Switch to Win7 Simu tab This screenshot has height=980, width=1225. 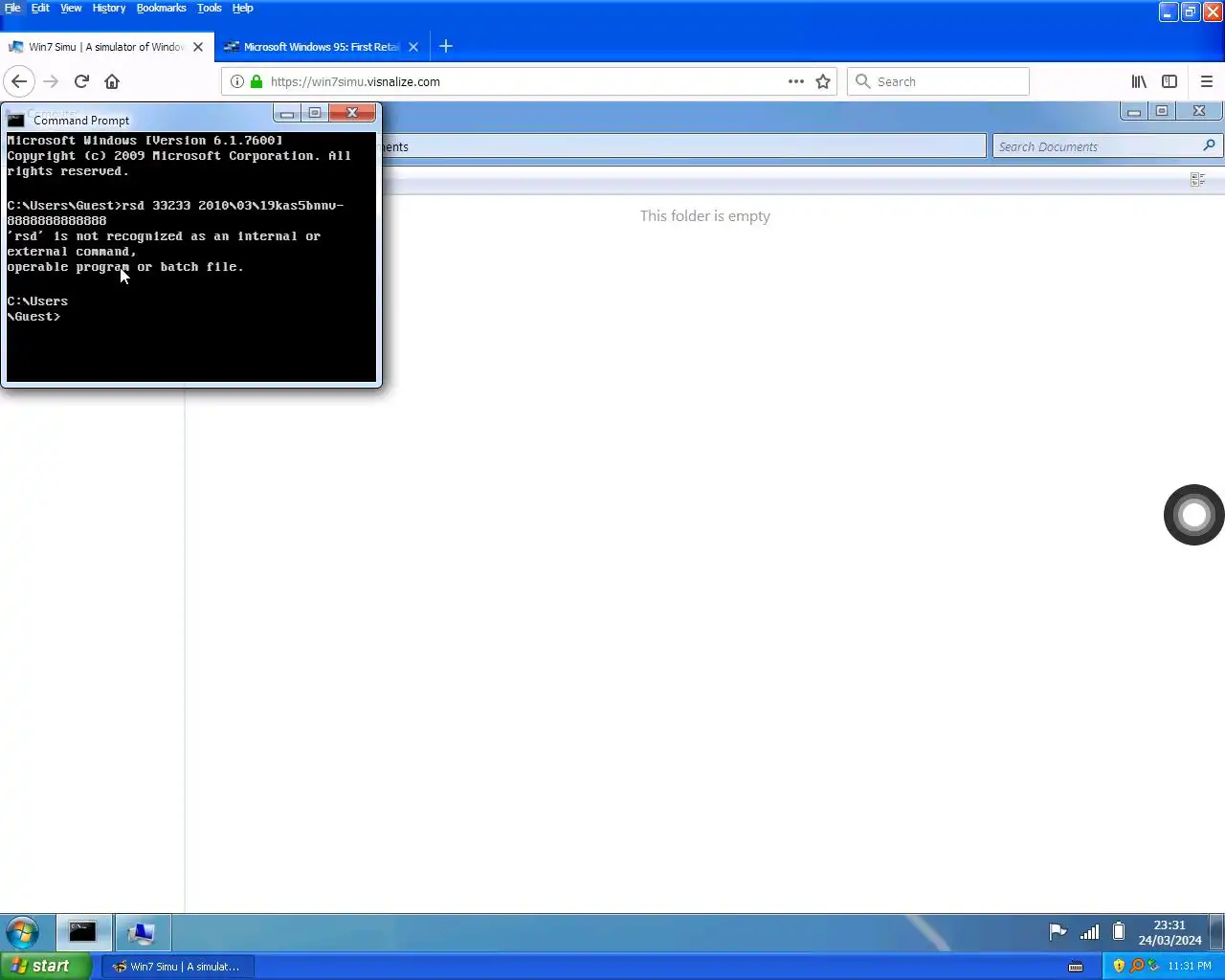pyautogui.click(x=106, y=46)
